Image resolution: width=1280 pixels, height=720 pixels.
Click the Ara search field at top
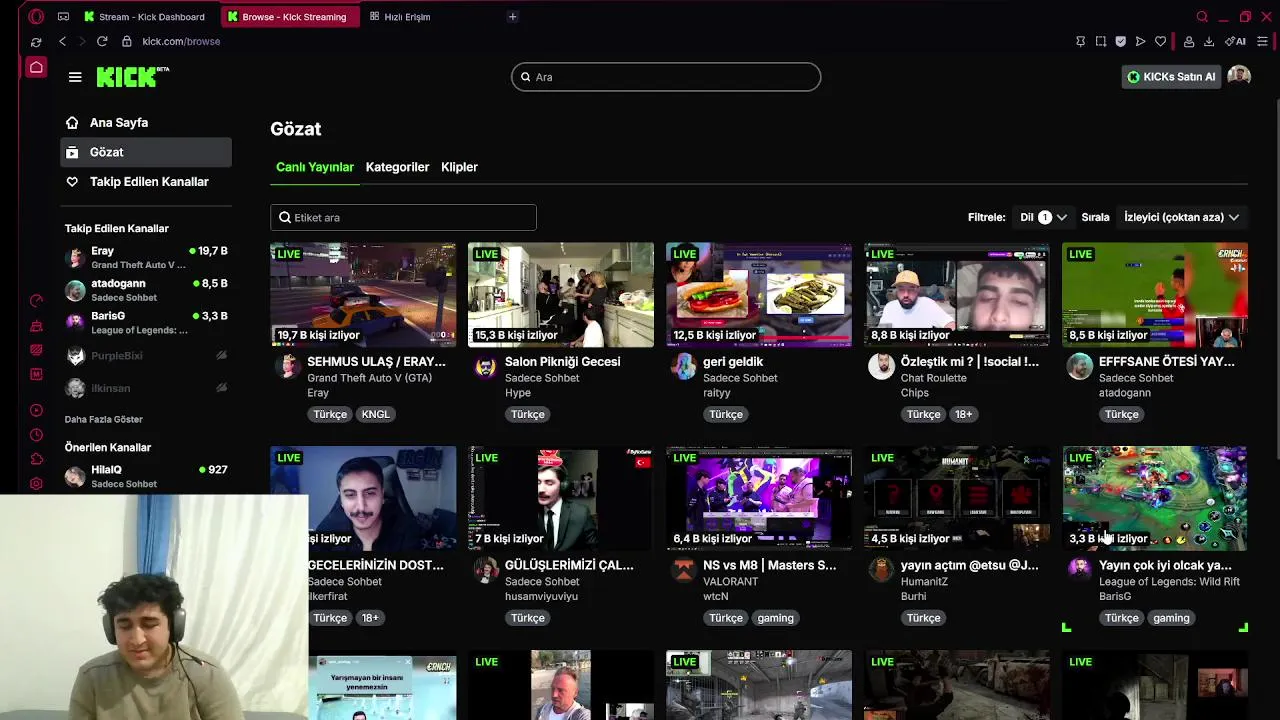666,77
